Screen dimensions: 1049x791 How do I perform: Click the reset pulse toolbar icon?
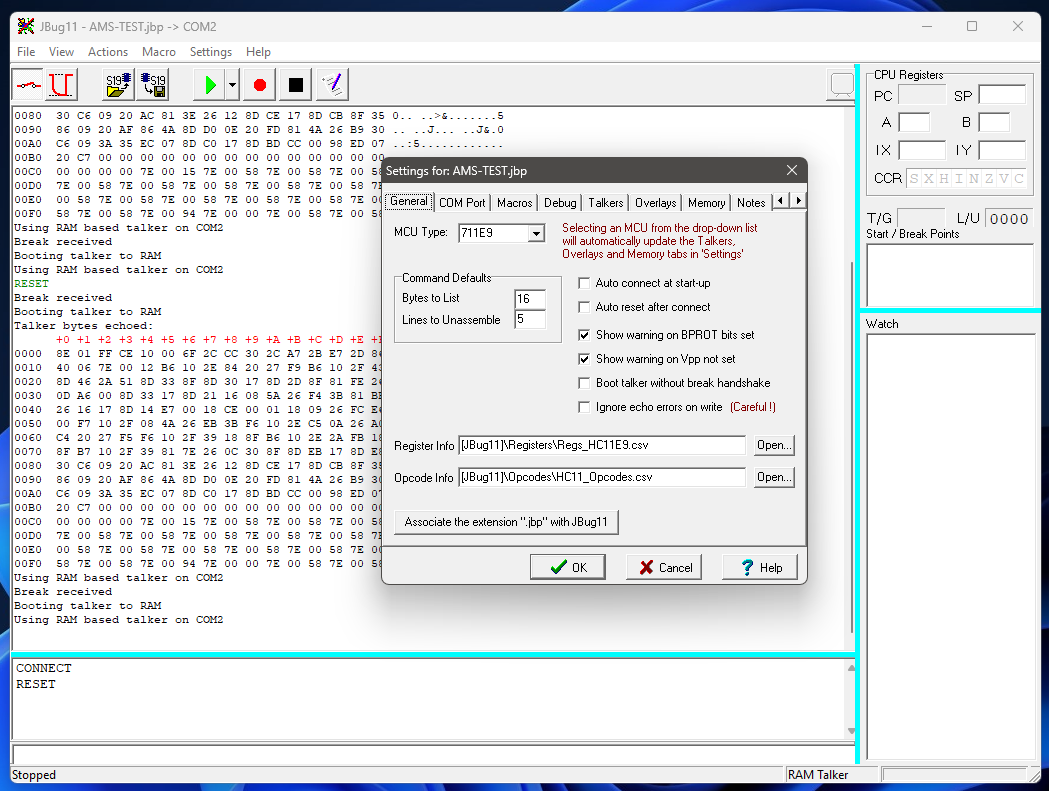coord(62,86)
